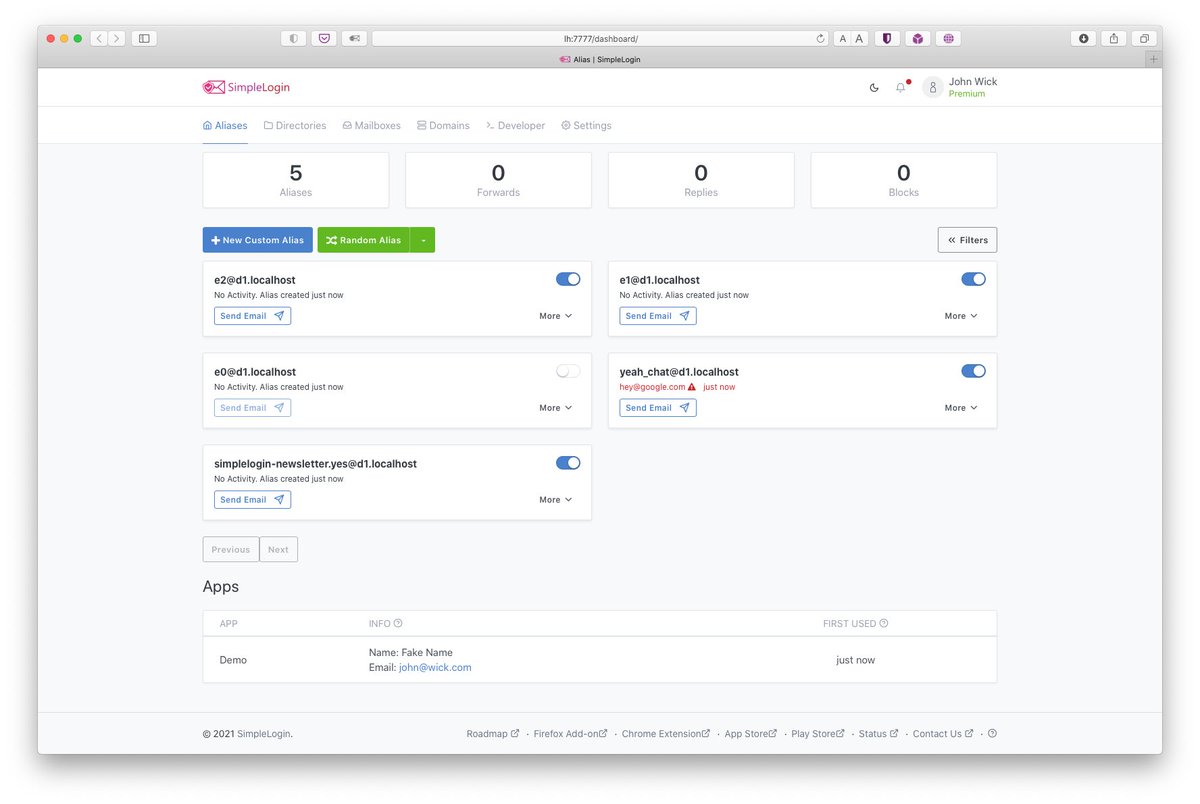1200x804 pixels.
Task: Click the gear icon beside Settings
Action: pos(567,125)
